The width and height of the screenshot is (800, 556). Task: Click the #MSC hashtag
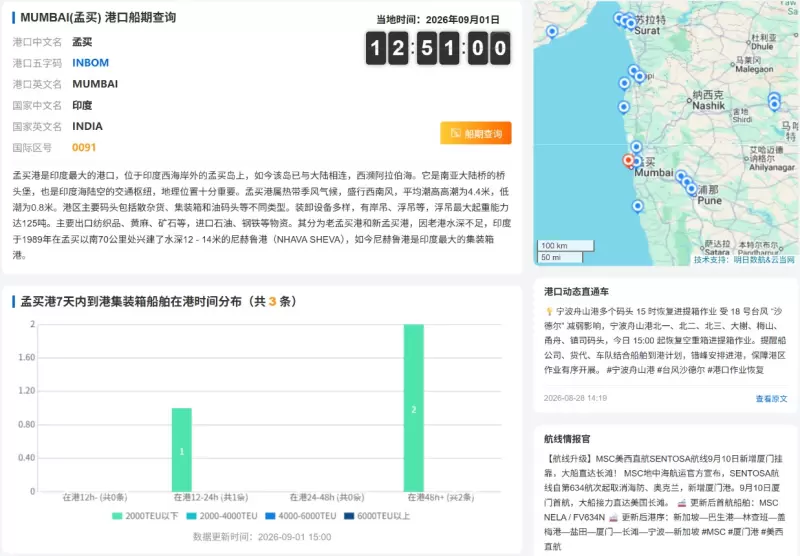[713, 532]
